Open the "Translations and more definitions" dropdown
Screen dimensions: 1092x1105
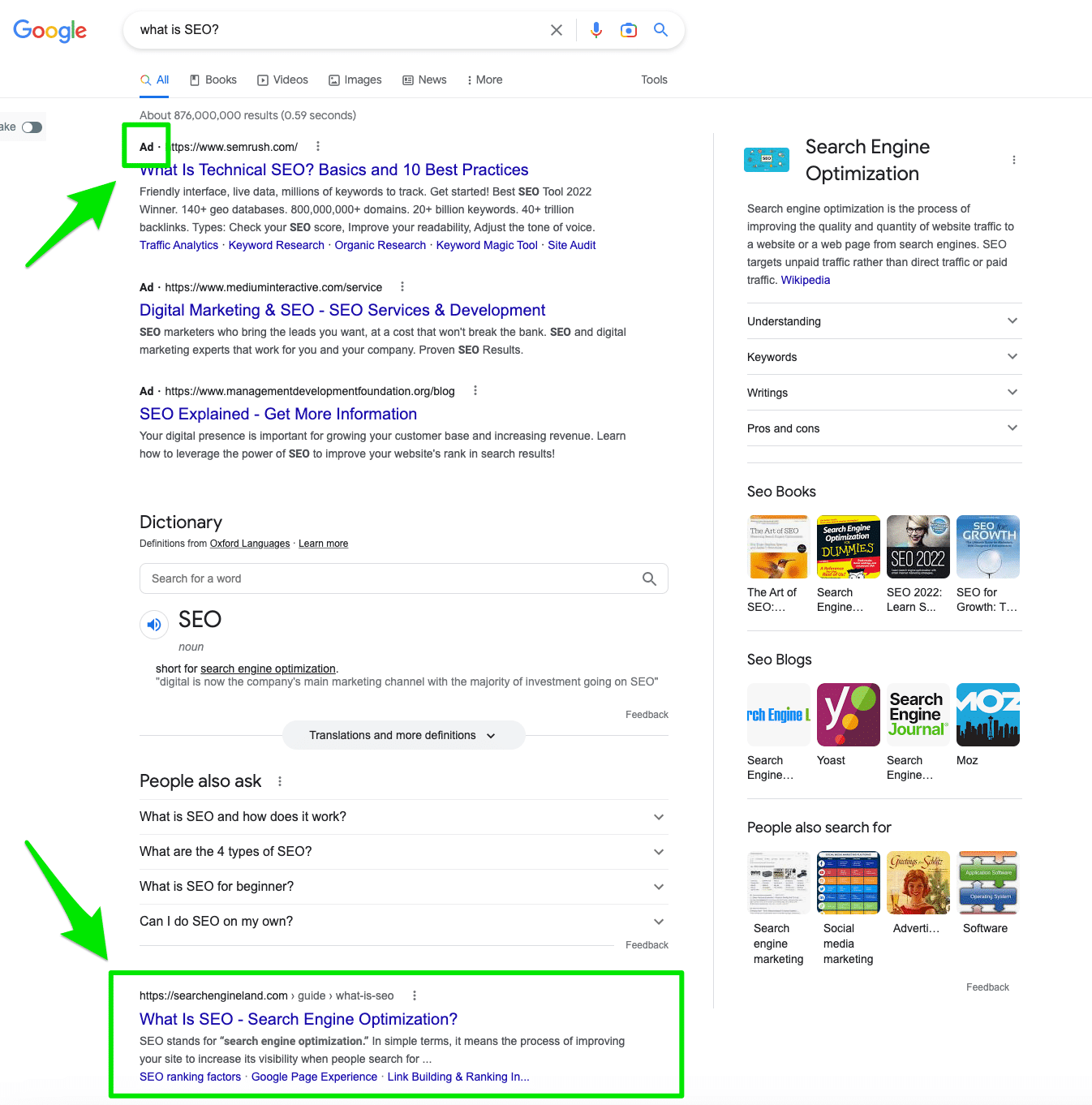(403, 735)
